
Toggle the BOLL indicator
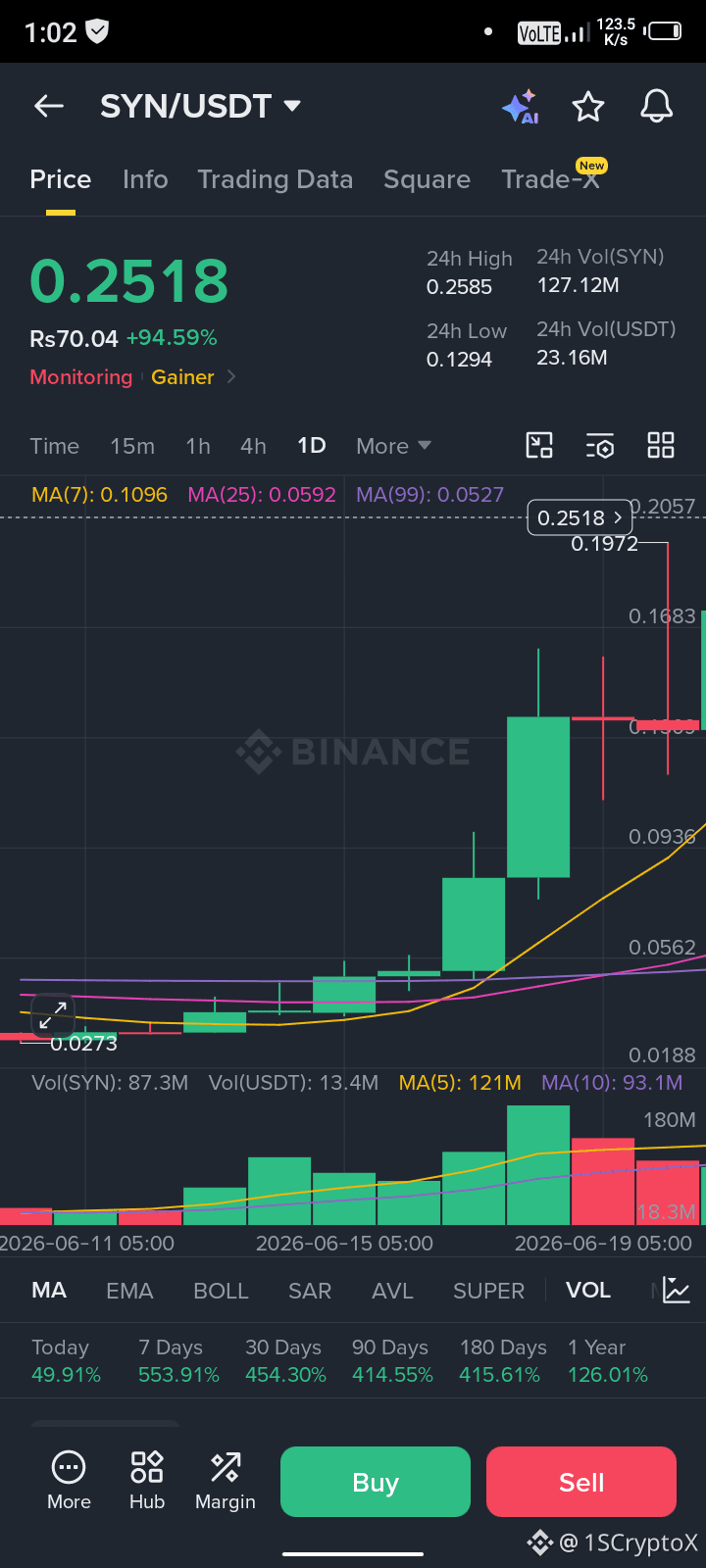(x=221, y=1291)
